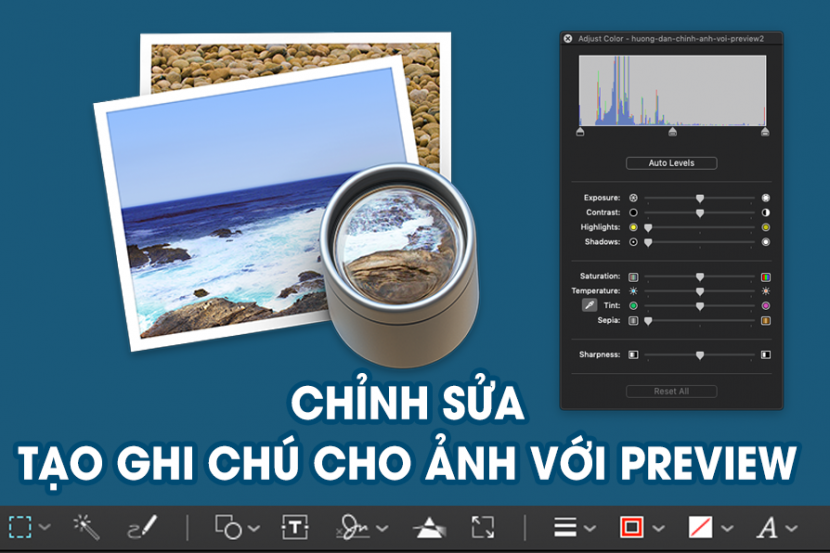This screenshot has width=830, height=553.
Task: Open the Sign dropdown chevron
Action: (382, 528)
